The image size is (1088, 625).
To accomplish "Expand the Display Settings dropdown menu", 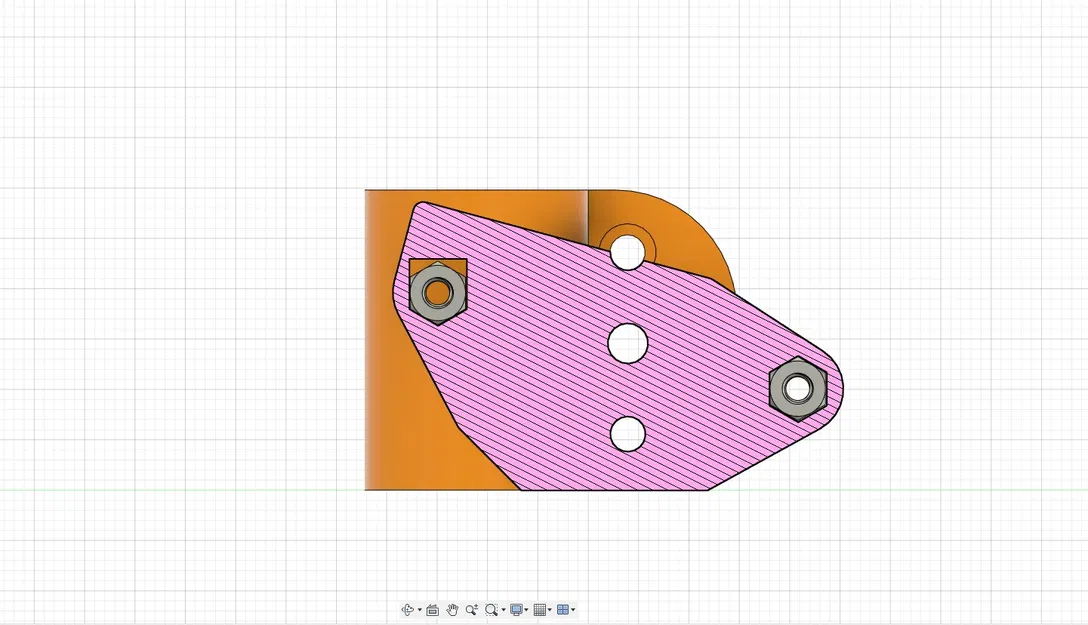I will coord(527,609).
